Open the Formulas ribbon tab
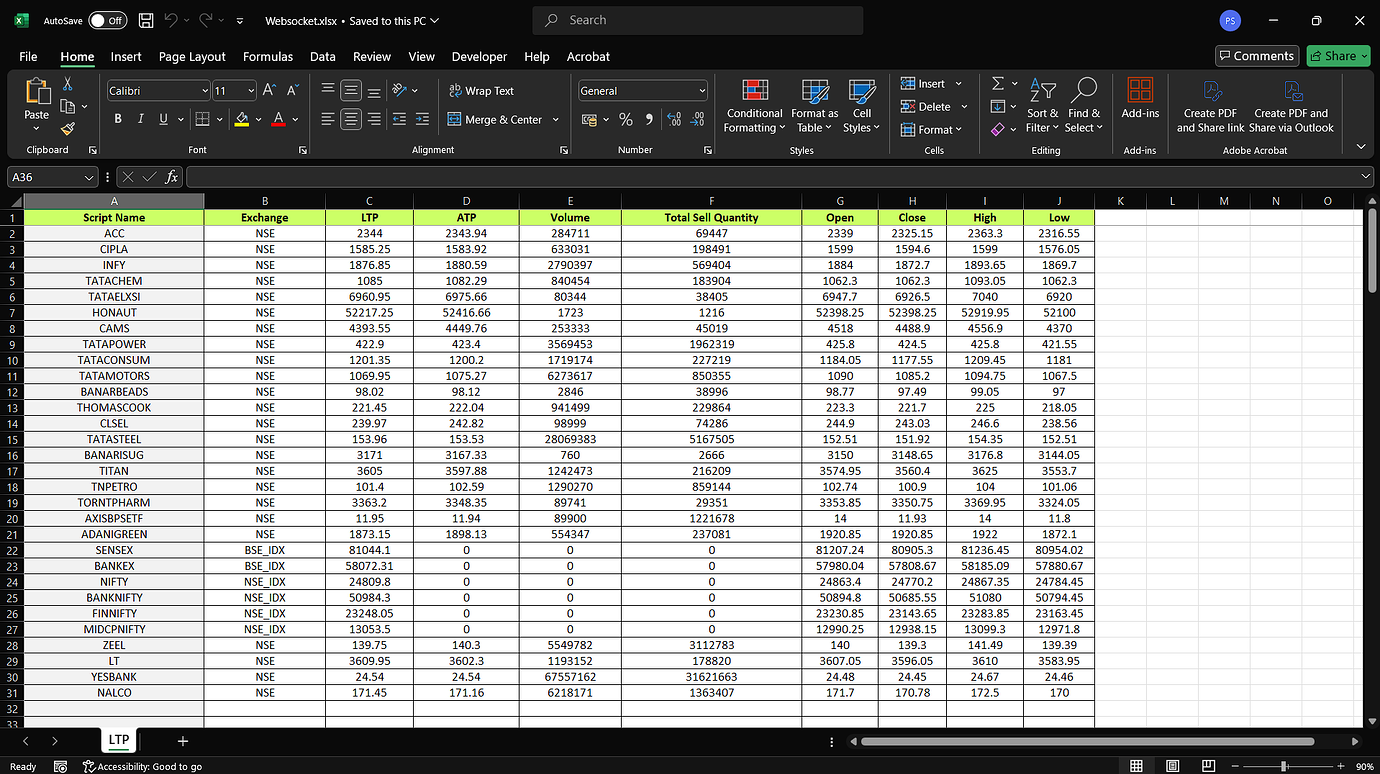Viewport: 1380px width, 774px height. 268,57
